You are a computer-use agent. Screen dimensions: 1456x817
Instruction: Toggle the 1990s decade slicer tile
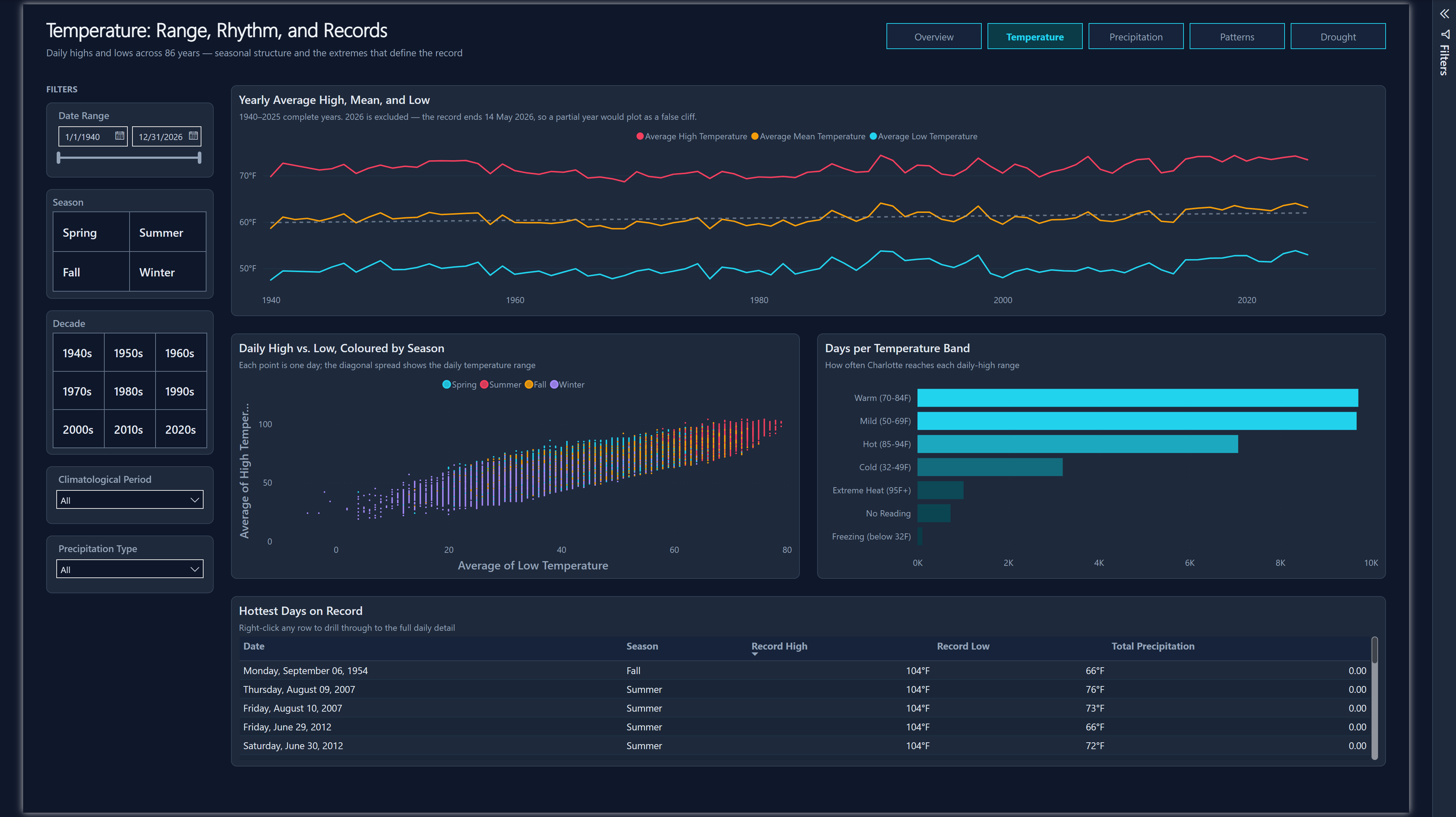point(180,391)
